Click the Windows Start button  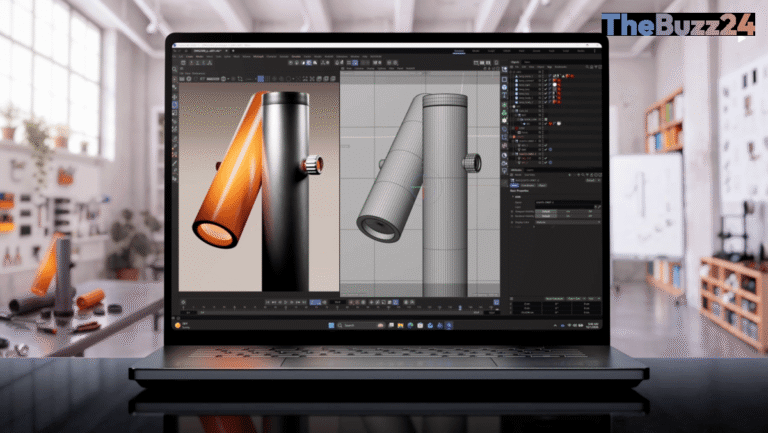tap(331, 325)
